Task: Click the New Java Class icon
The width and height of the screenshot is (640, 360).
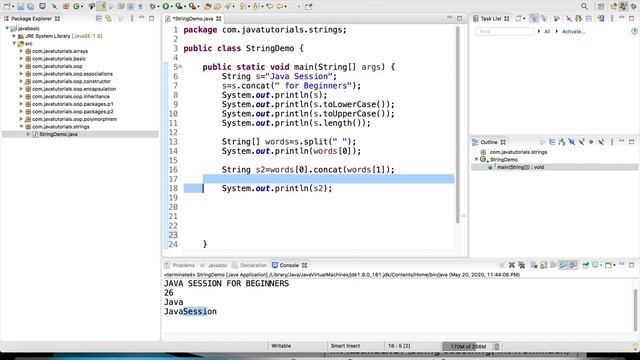Action: 76,6
